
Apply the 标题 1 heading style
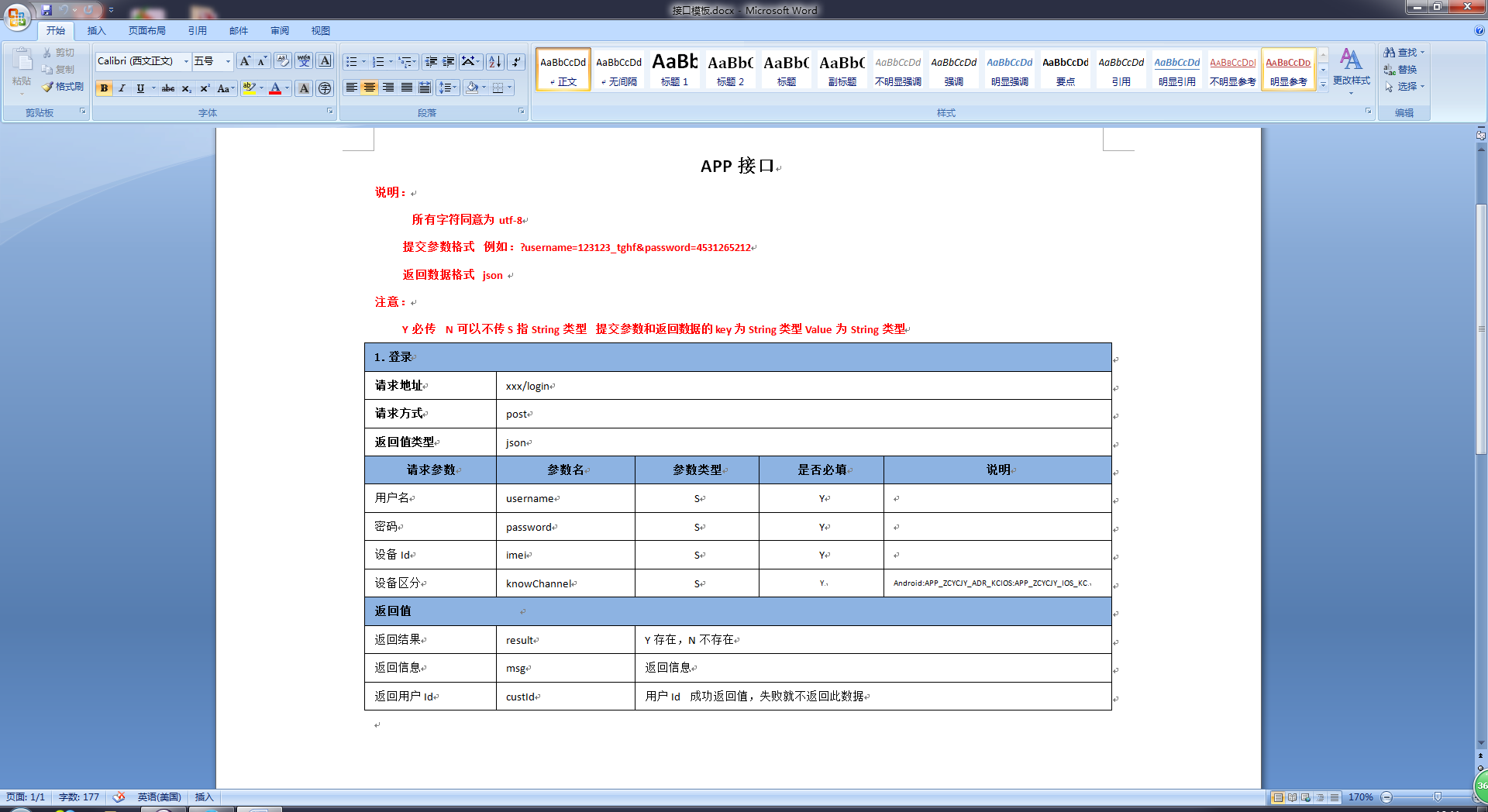[x=674, y=69]
